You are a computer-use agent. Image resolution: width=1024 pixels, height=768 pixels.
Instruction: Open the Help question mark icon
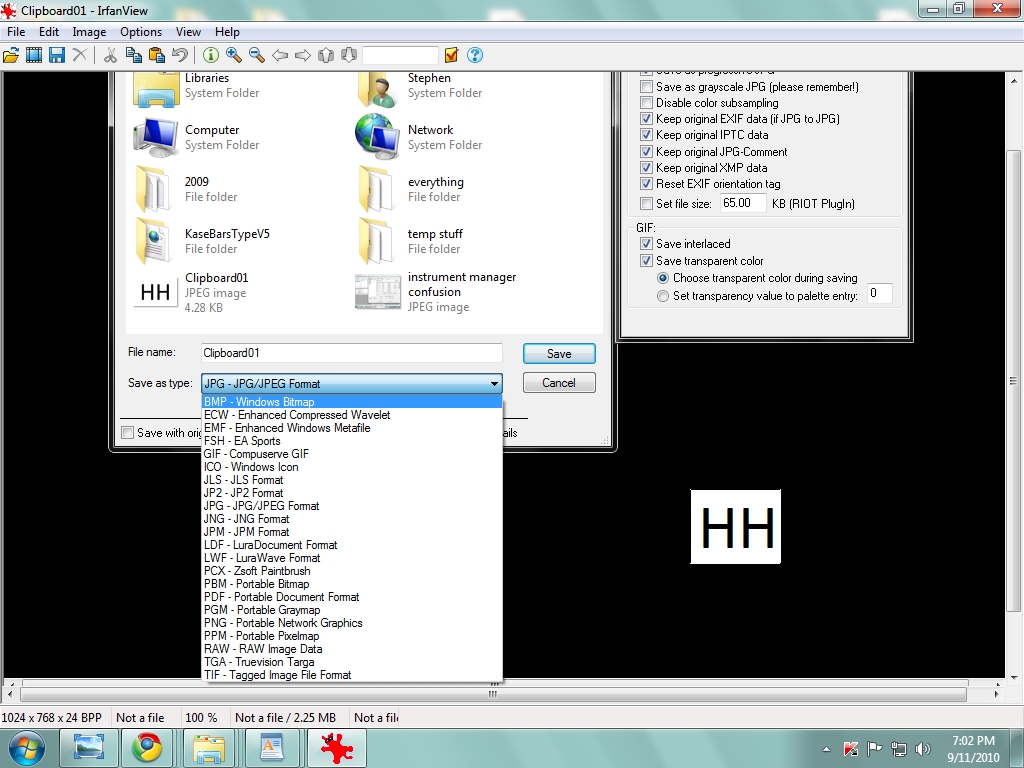(x=475, y=56)
